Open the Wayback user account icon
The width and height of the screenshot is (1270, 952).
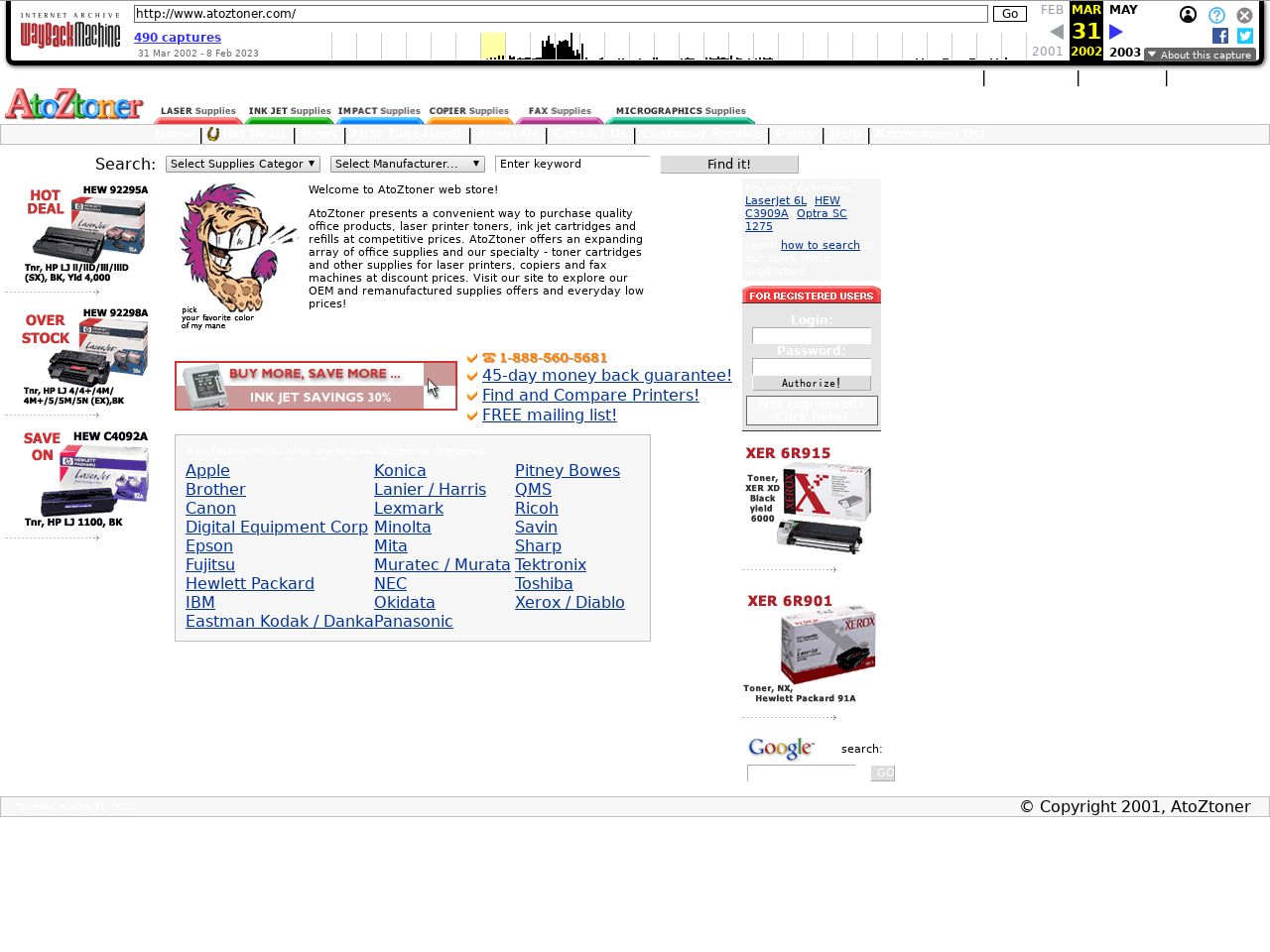pyautogui.click(x=1188, y=15)
